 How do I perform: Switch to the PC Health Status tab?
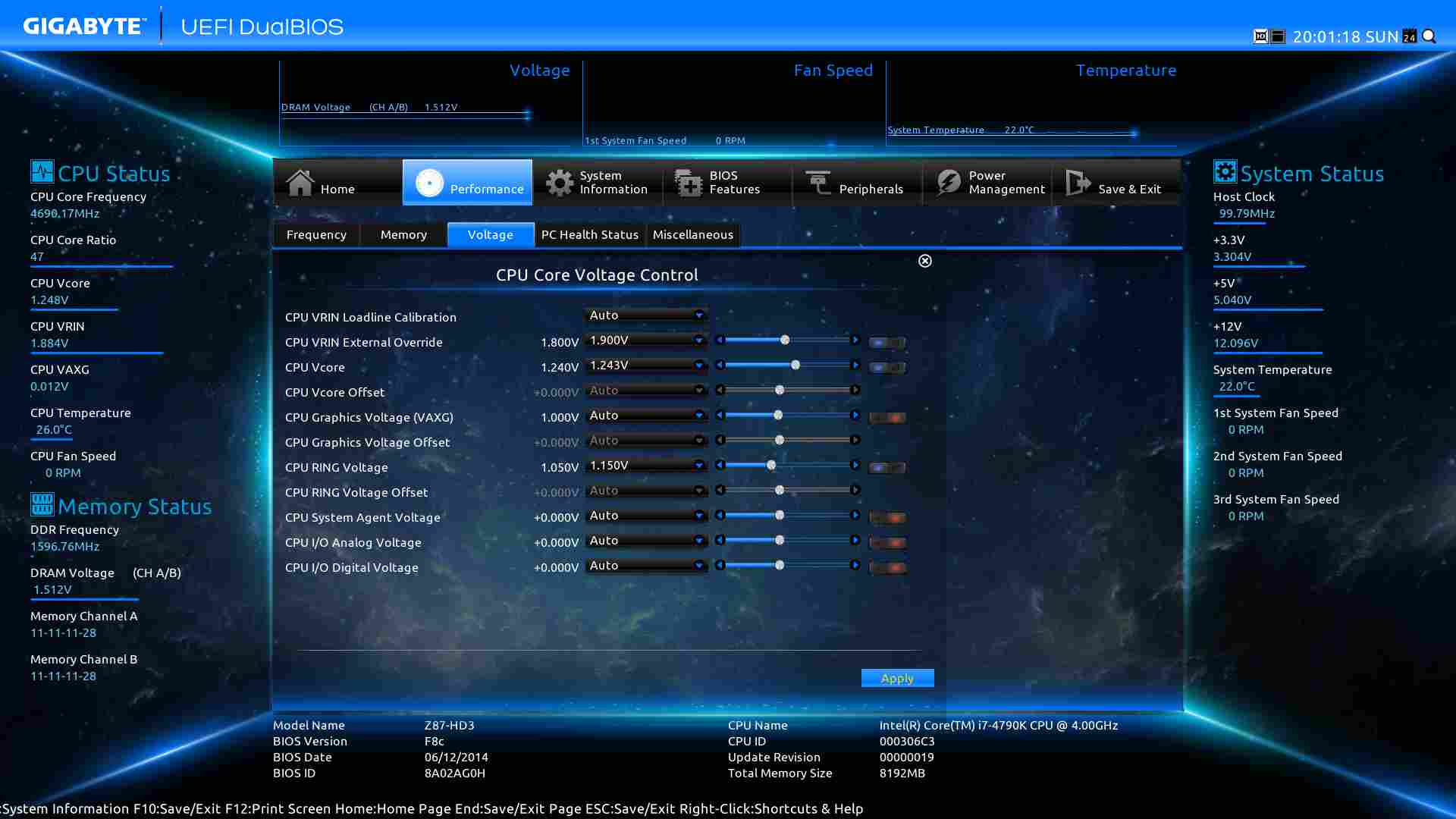[589, 235]
